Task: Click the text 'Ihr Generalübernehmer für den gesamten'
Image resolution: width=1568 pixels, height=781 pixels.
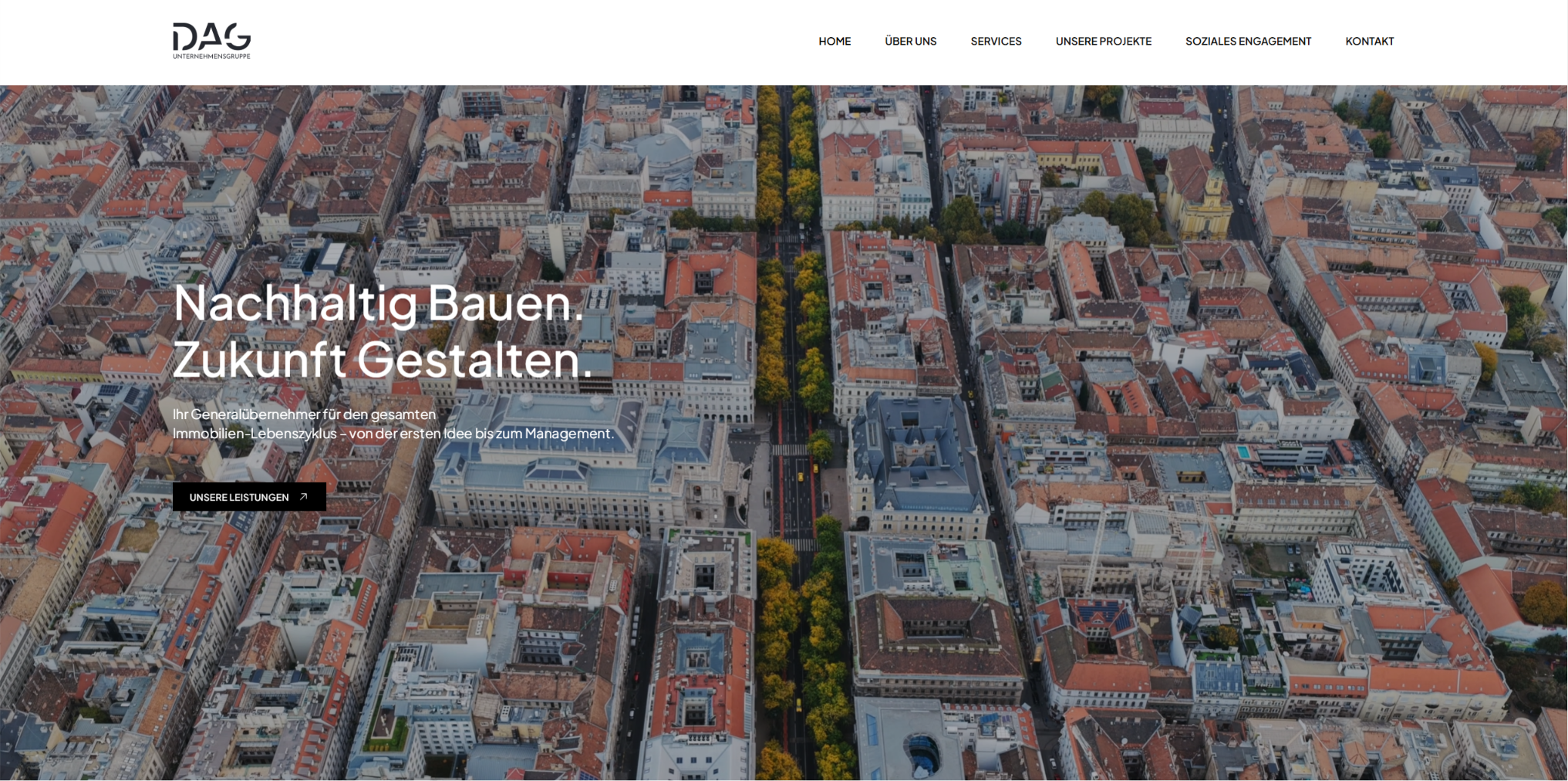Action: (x=305, y=414)
